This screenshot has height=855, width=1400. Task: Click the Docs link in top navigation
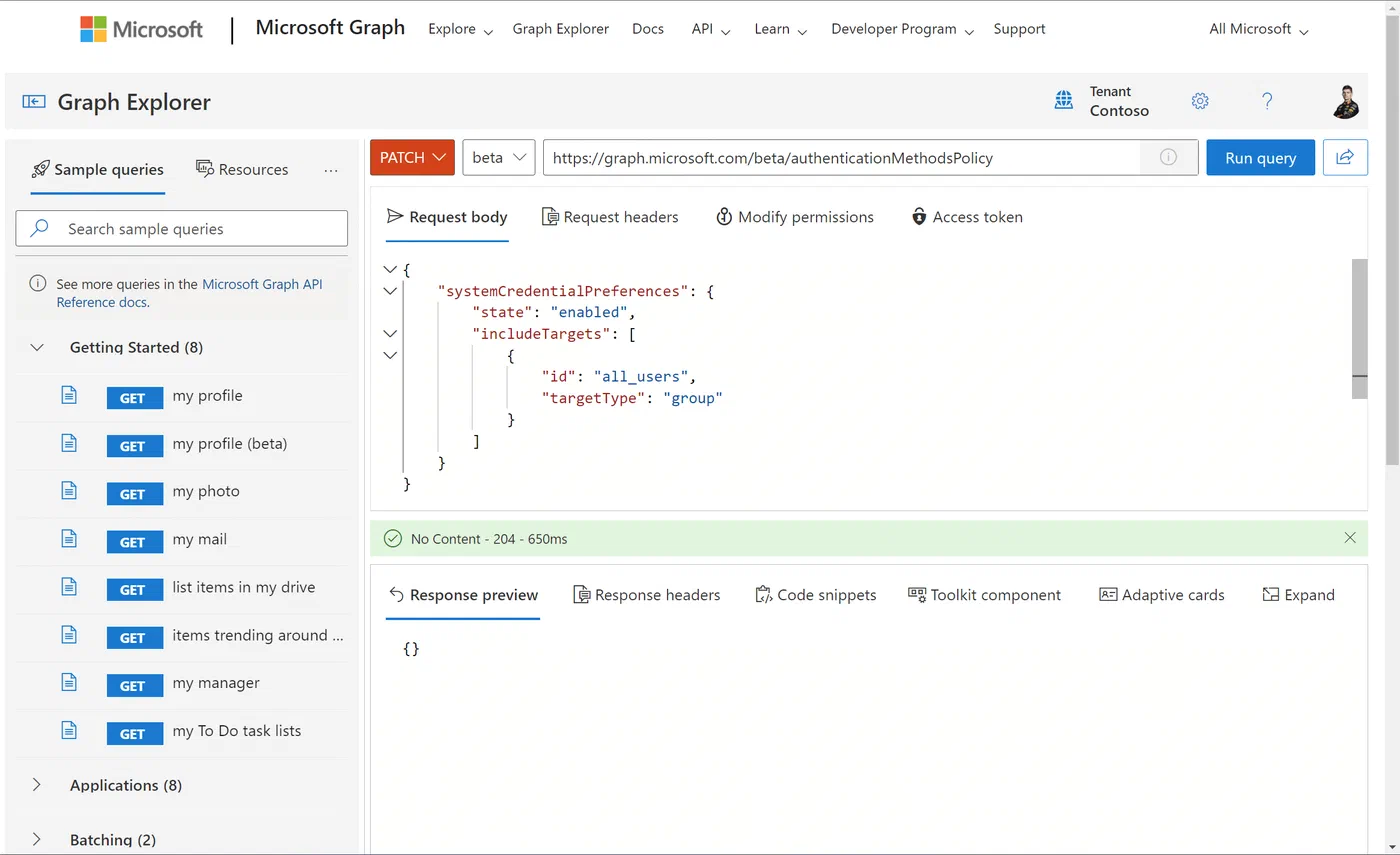coord(648,29)
